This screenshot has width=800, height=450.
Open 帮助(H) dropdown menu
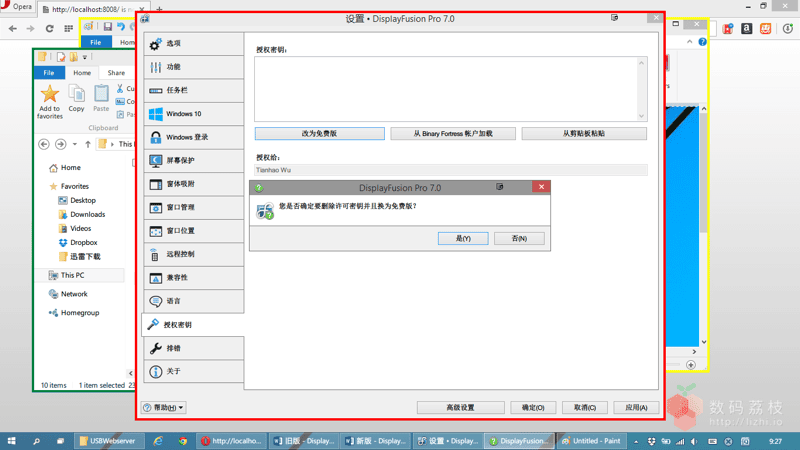(x=163, y=407)
